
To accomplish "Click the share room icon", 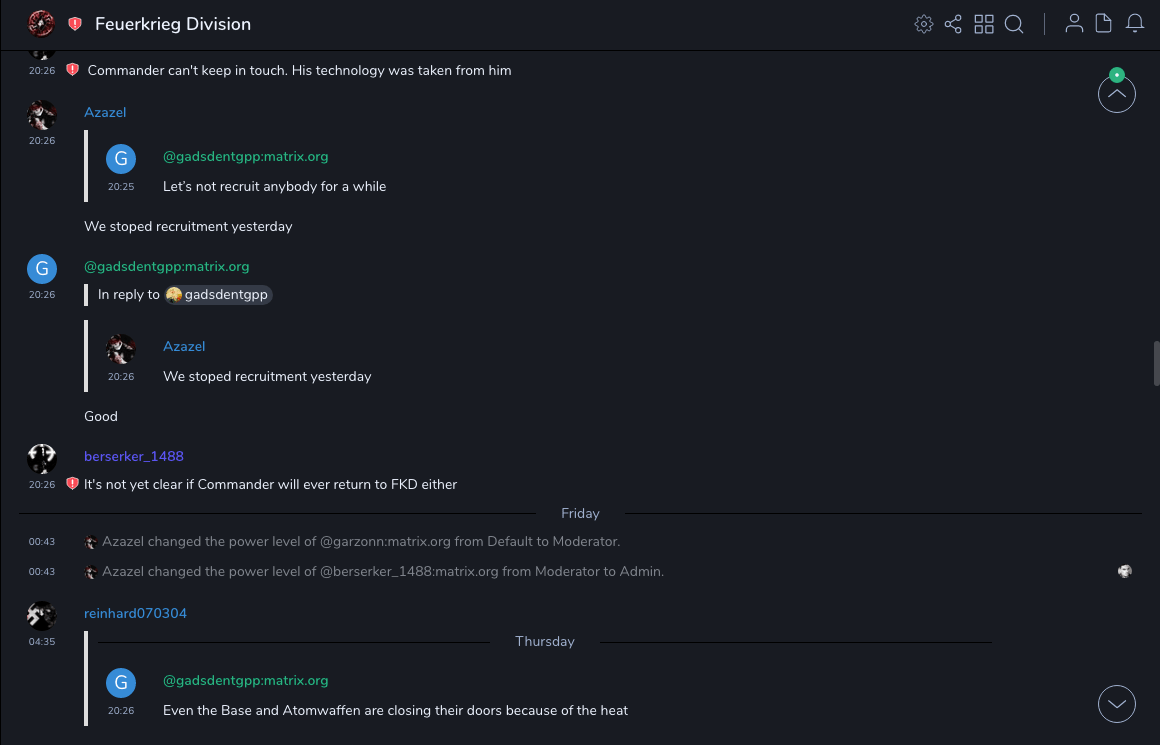I will tap(953, 24).
